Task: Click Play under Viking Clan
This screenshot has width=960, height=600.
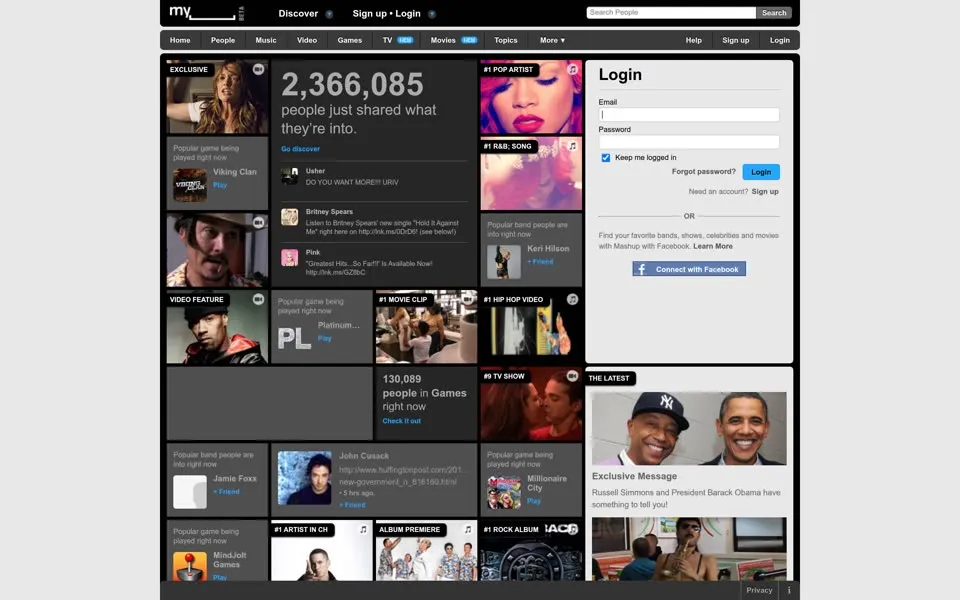Action: (x=220, y=185)
